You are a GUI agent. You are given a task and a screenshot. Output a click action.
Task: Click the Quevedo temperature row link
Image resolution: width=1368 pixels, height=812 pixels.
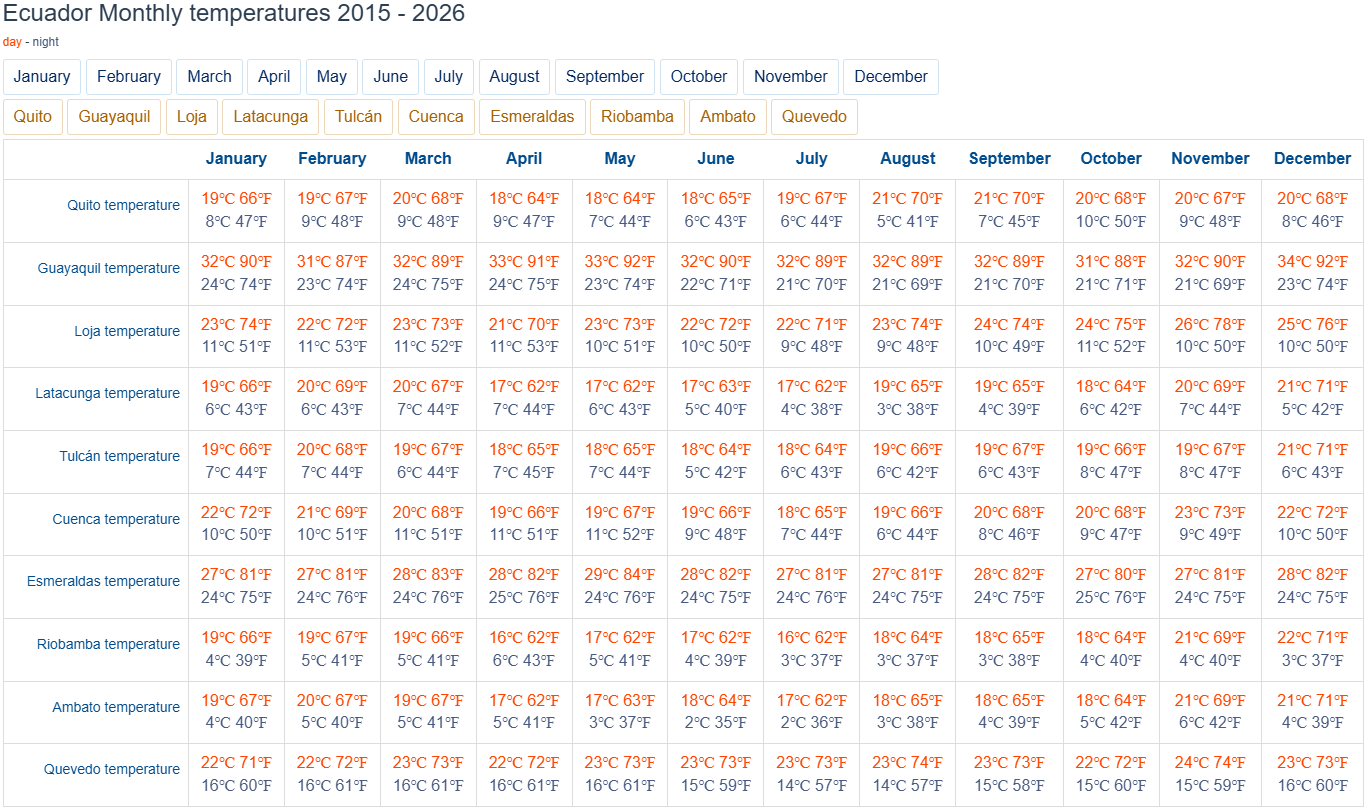[x=112, y=769]
